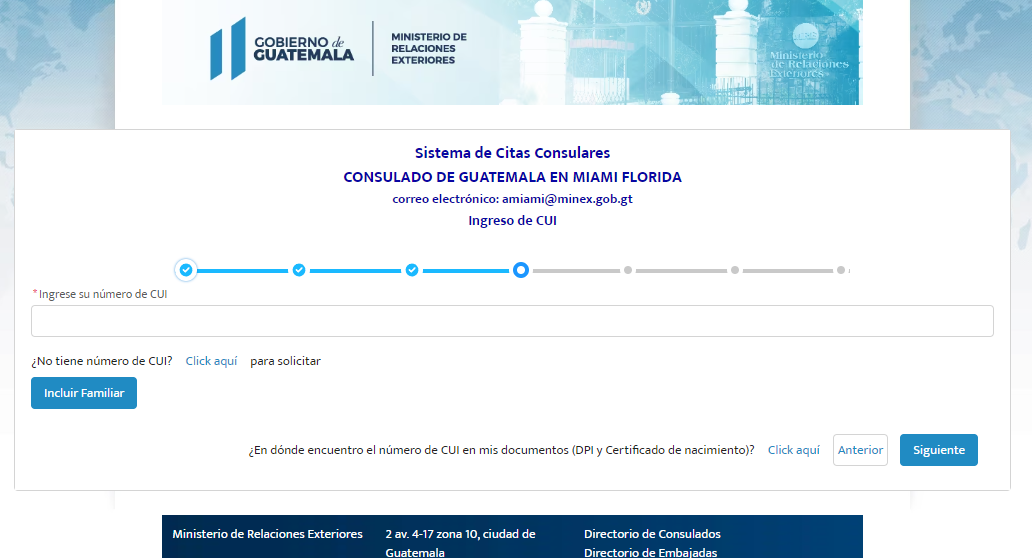The image size is (1032, 558).
Task: Click the Ministerio de Relaciones Exteriores banner text
Action: pyautogui.click(x=428, y=49)
